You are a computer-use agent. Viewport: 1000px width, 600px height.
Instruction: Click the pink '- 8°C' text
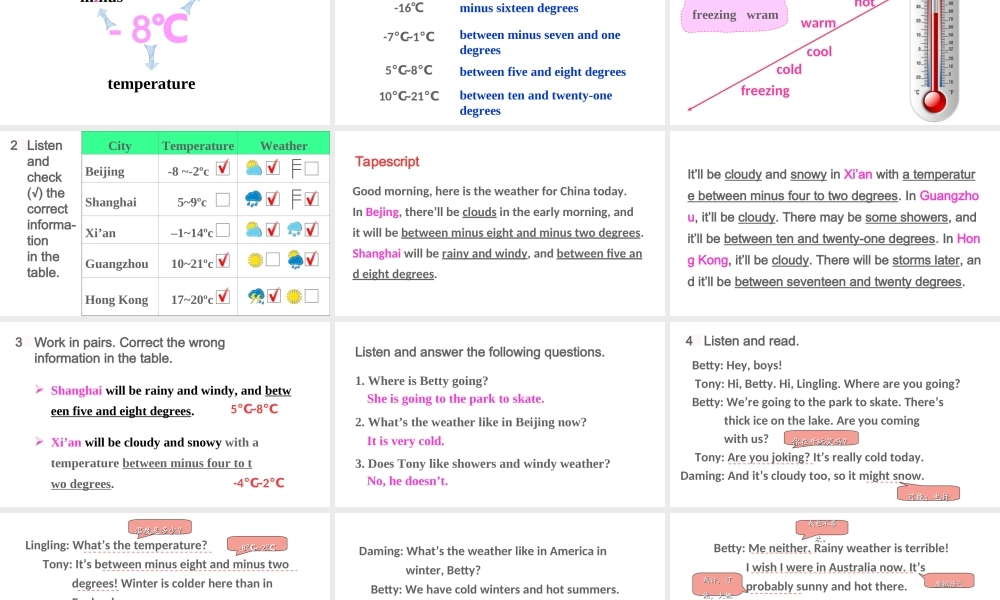[148, 29]
